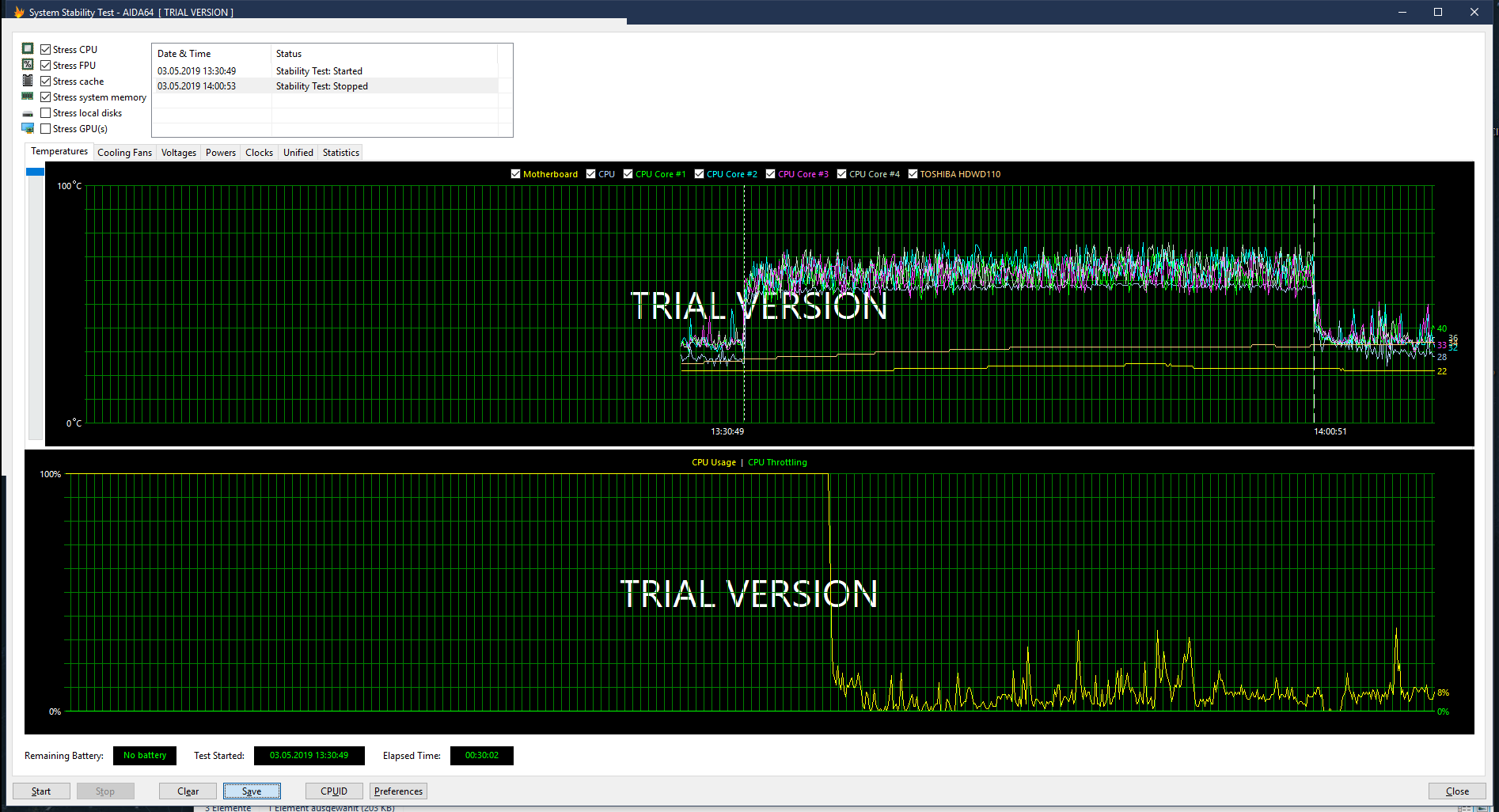Click the Save button
The height and width of the screenshot is (812, 1499).
tap(252, 791)
